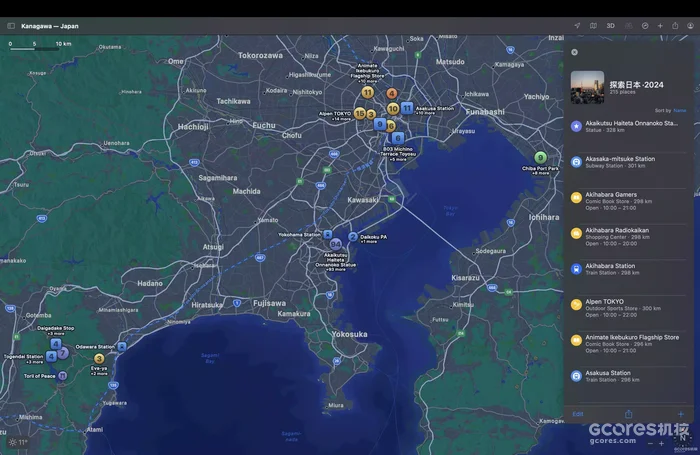
Task: Click the Torii of Peace pin
Action: pos(62,376)
